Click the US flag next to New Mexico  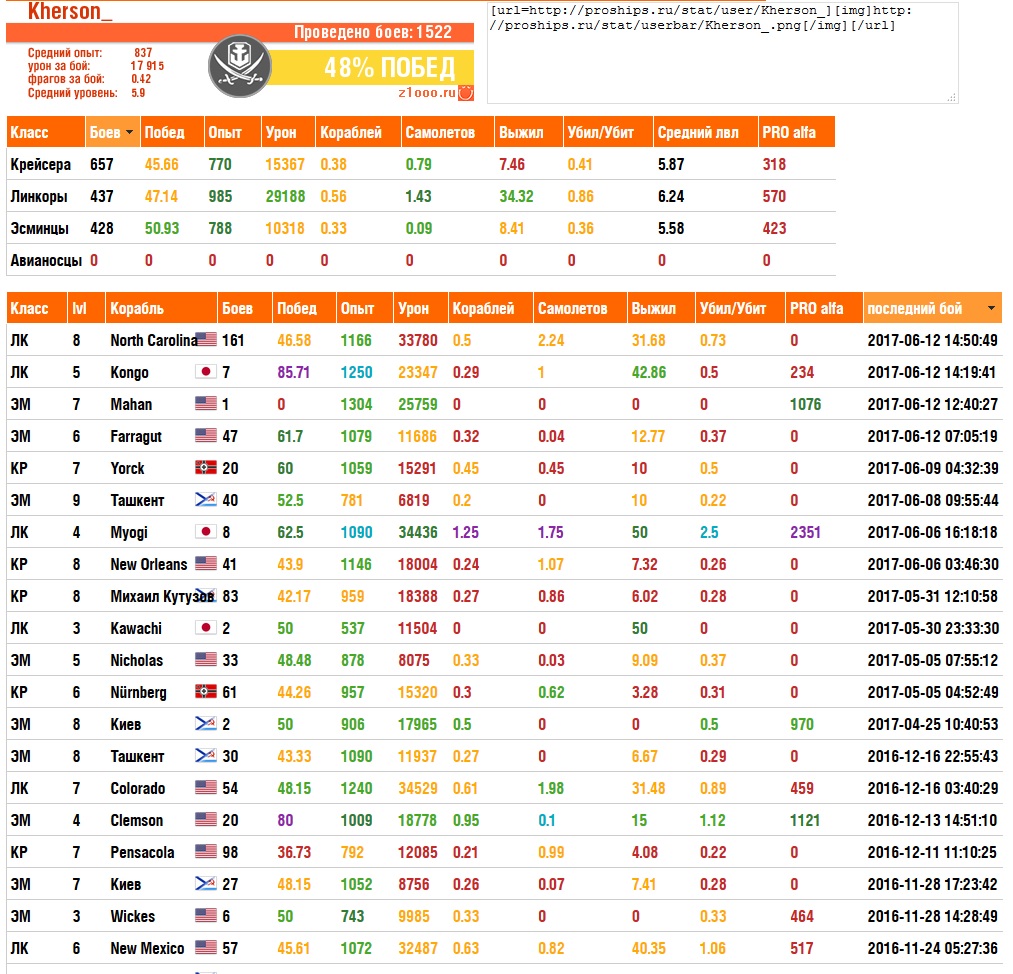pos(206,947)
